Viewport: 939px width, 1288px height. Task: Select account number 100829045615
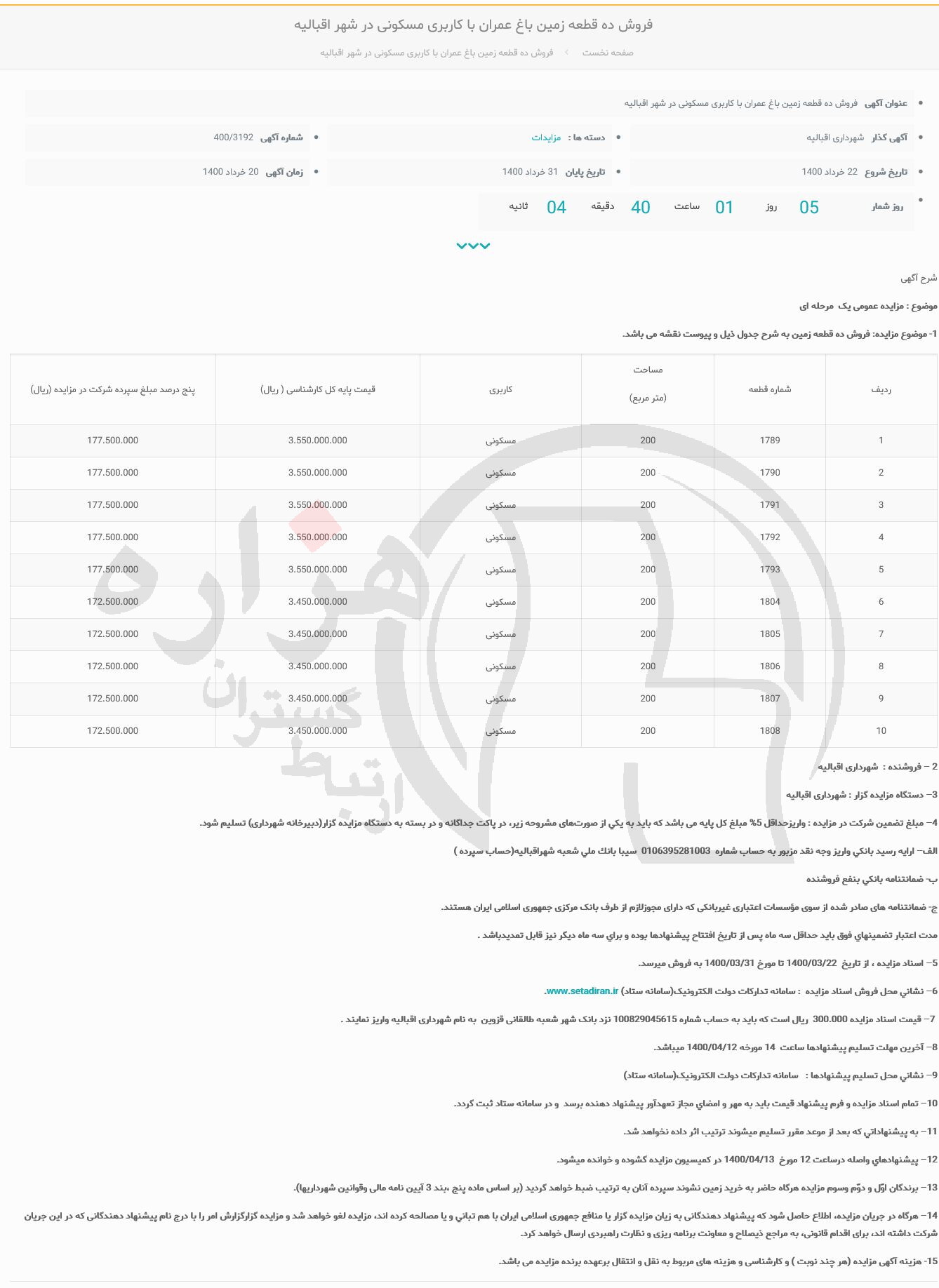tap(644, 1019)
